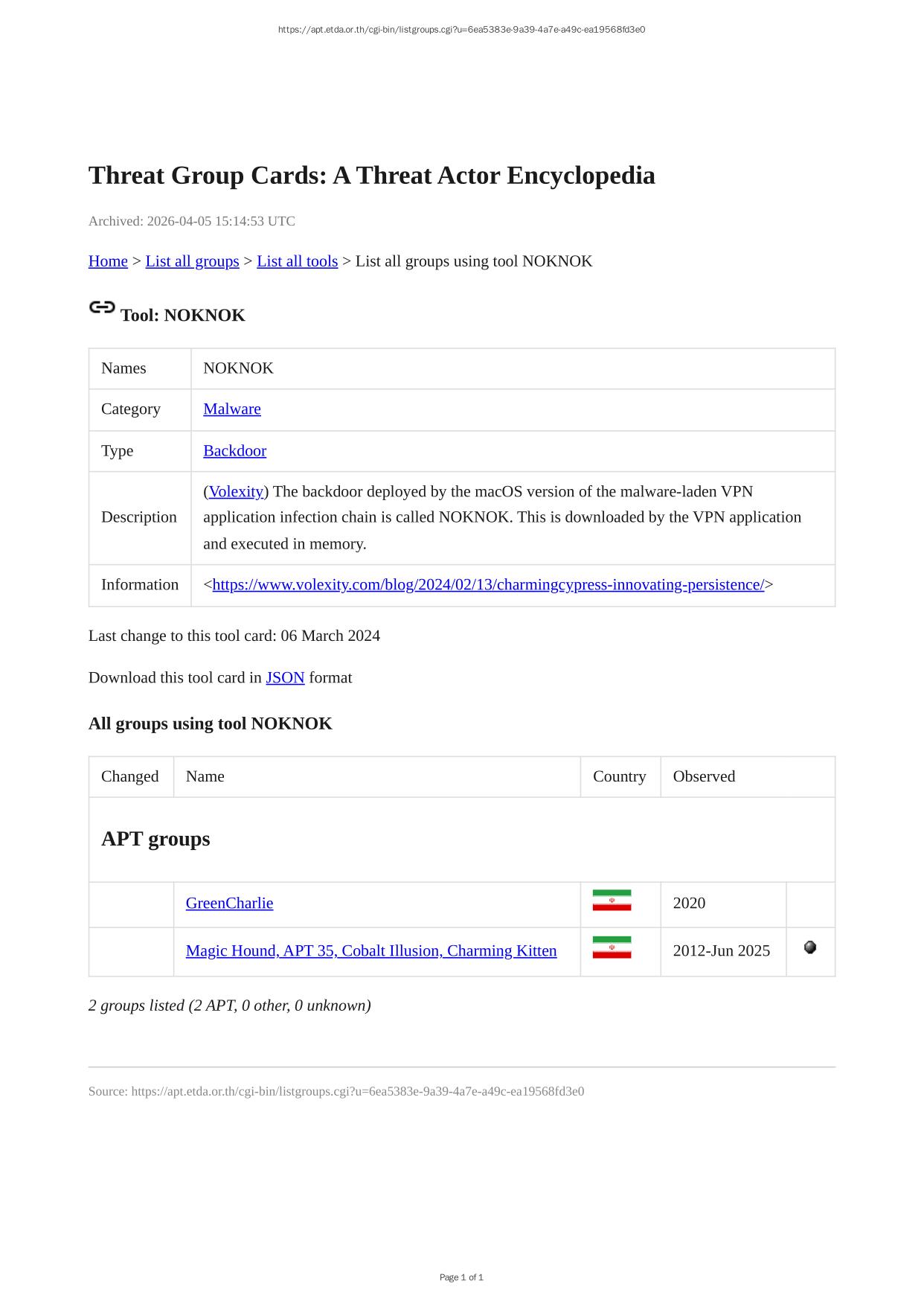Open the Malware category link
This screenshot has height=1307, width=924.
(x=232, y=409)
